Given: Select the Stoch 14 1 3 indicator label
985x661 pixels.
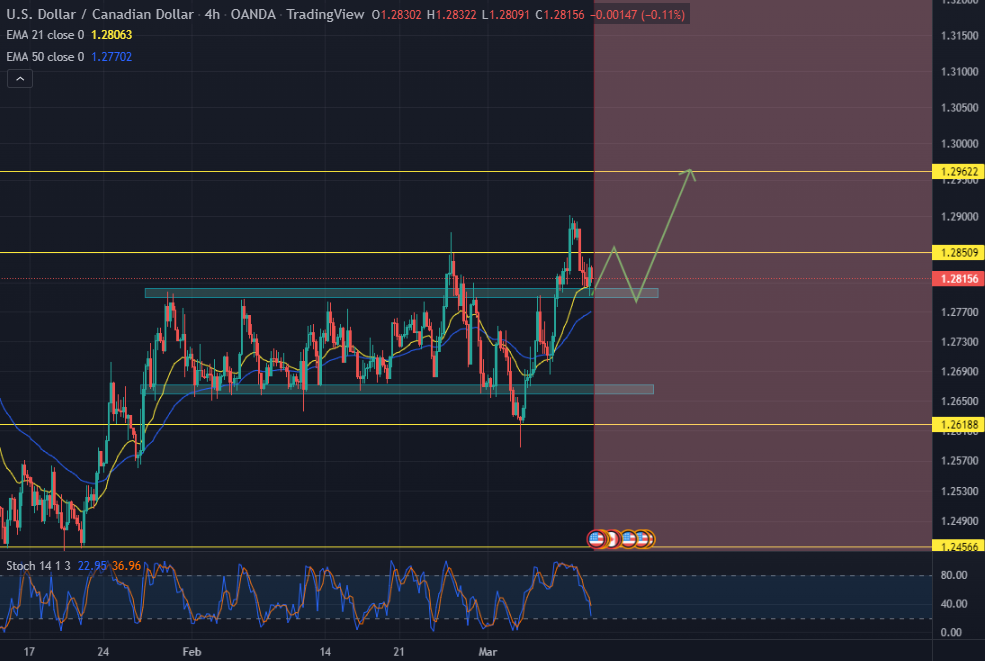Looking at the screenshot, I should 38,566.
